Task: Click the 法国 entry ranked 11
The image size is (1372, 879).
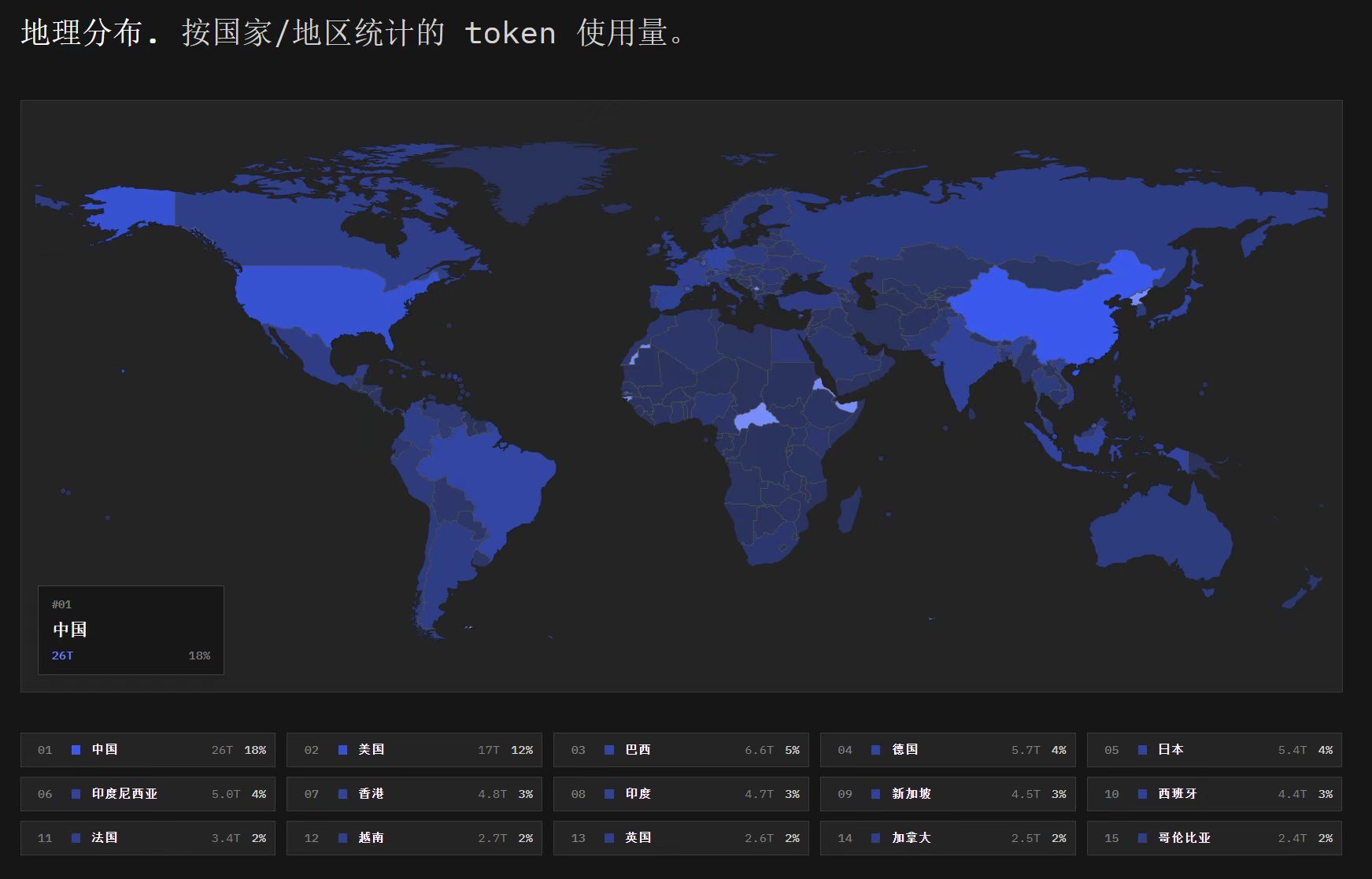Action: [x=148, y=838]
